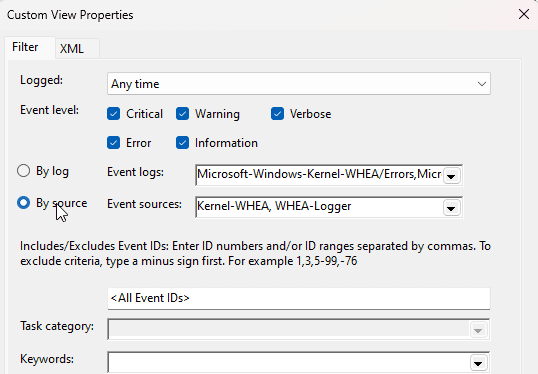This screenshot has height=374, width=538.
Task: Close the Custom View Properties dialog
Action: click(524, 14)
